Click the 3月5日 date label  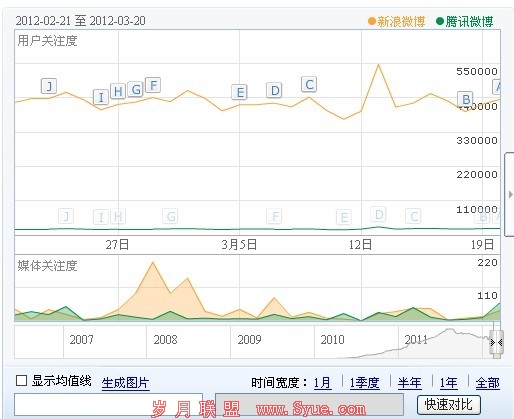pos(239,245)
